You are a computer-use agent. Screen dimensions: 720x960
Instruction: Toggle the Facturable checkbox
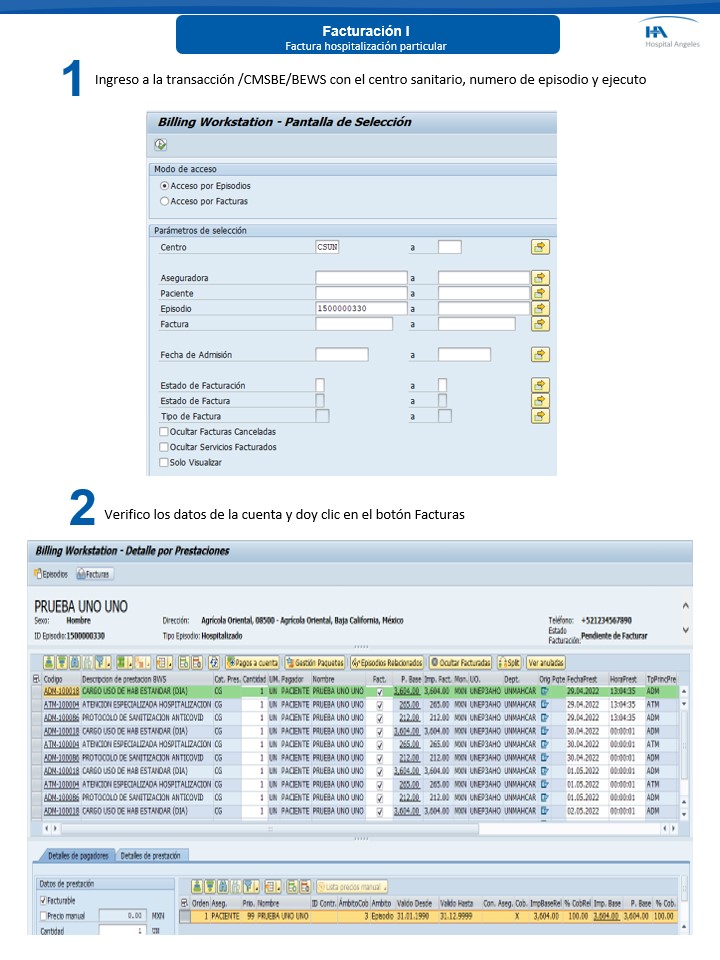tap(43, 901)
